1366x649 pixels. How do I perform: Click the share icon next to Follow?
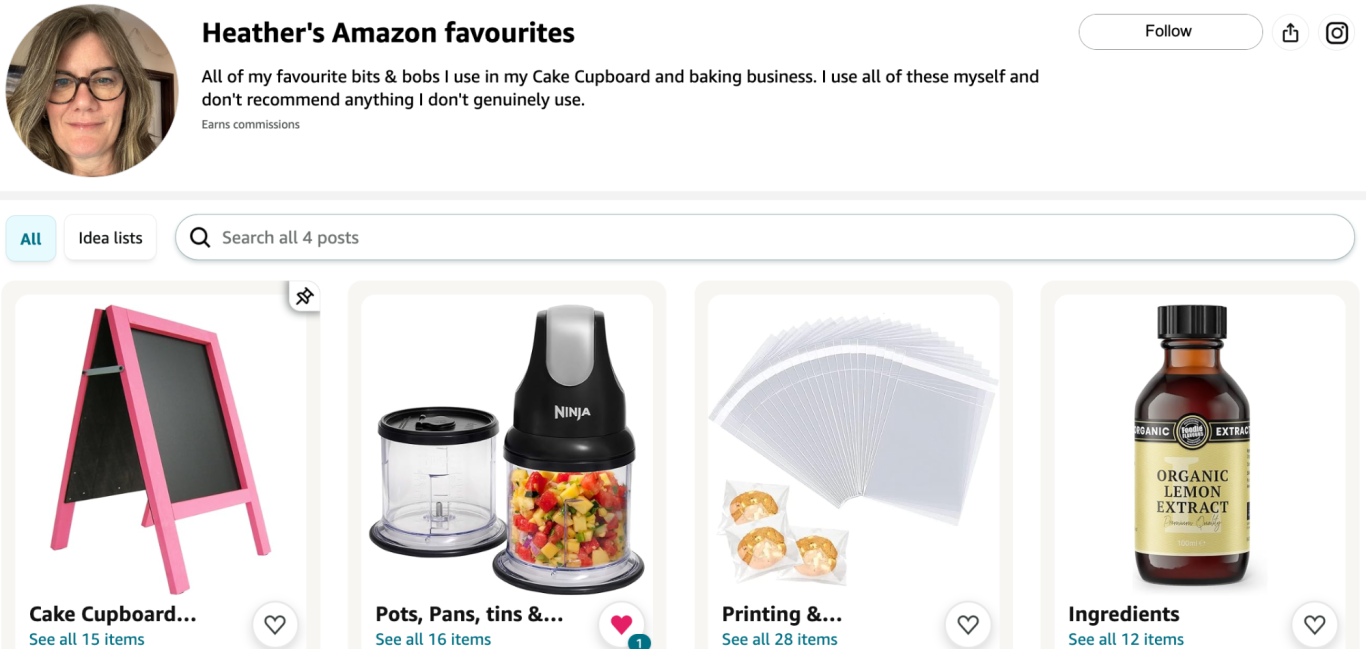(x=1290, y=33)
